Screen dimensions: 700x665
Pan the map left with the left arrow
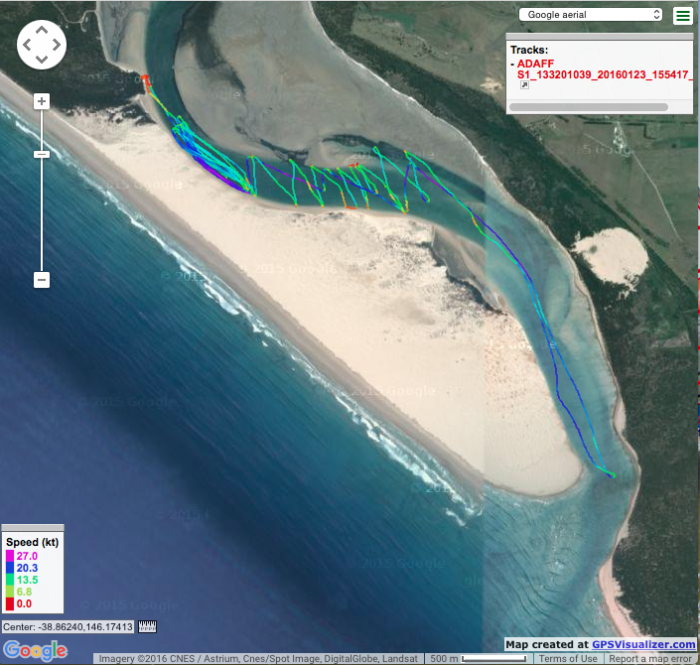(27, 43)
